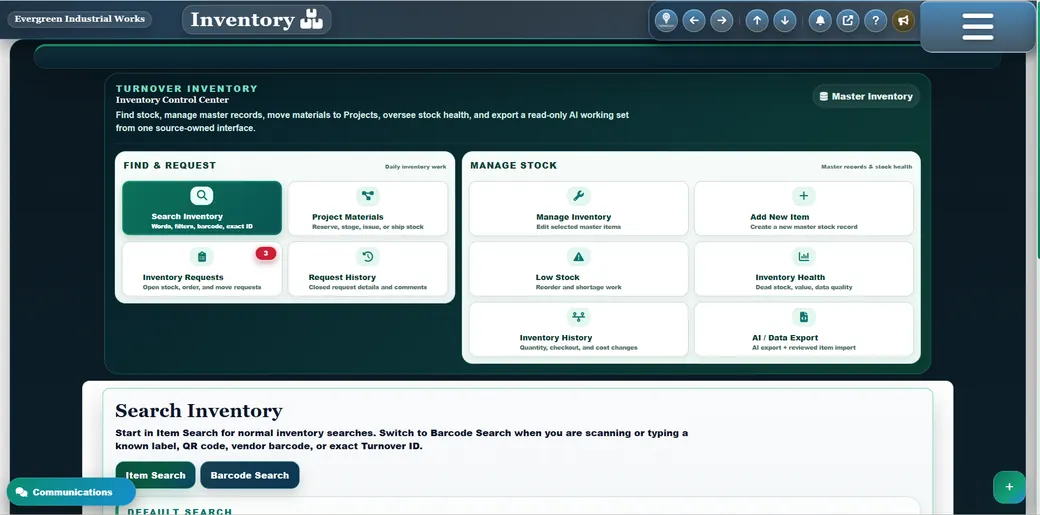Screen dimensions: 1040x515
Task: Click the up arrow toolbar button
Action: [x=757, y=20]
